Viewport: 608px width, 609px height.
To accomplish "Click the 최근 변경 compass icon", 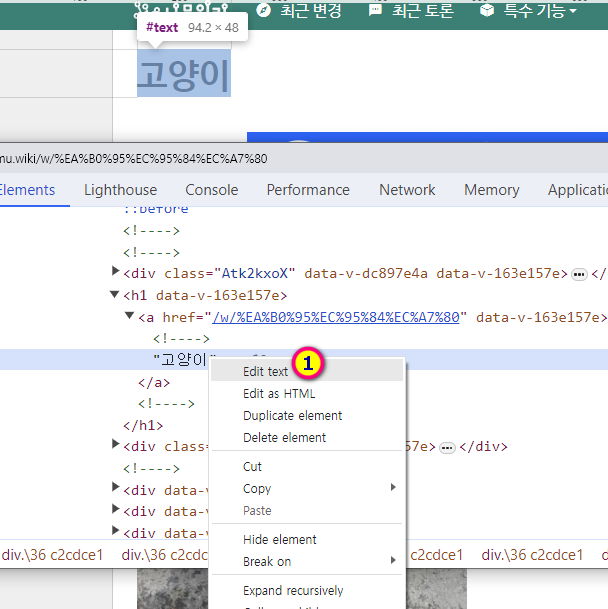I will (264, 11).
